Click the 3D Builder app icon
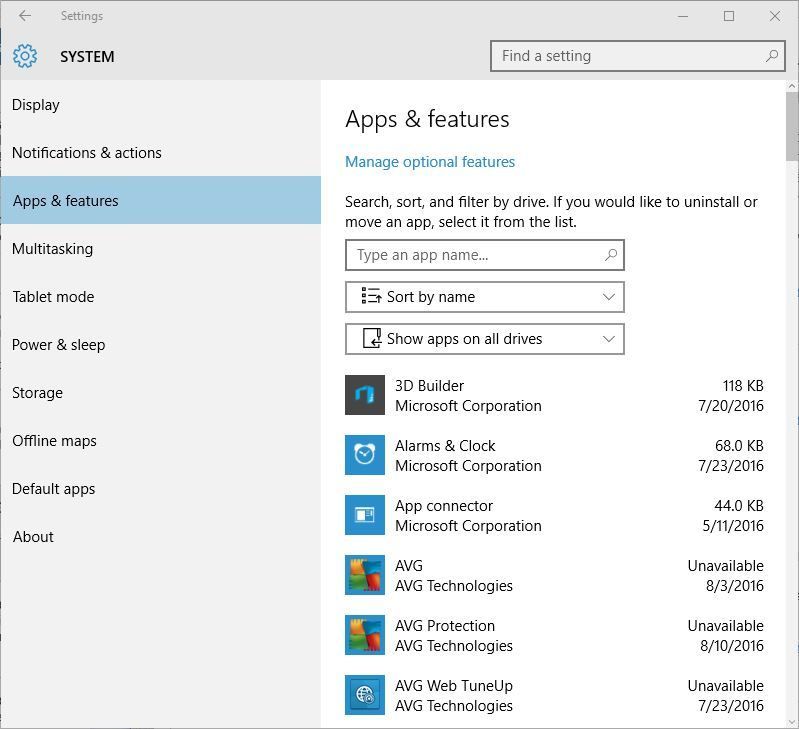The image size is (799, 729). 365,395
